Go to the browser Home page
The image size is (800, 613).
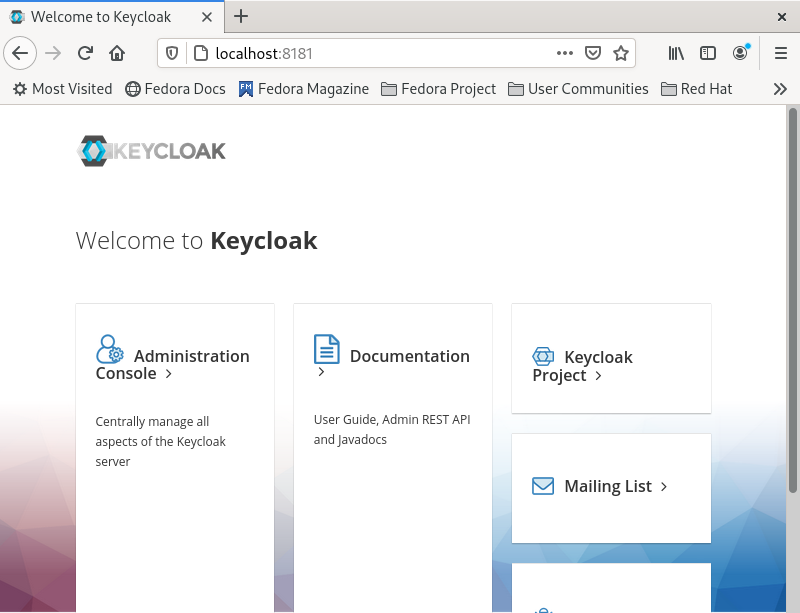coord(117,53)
